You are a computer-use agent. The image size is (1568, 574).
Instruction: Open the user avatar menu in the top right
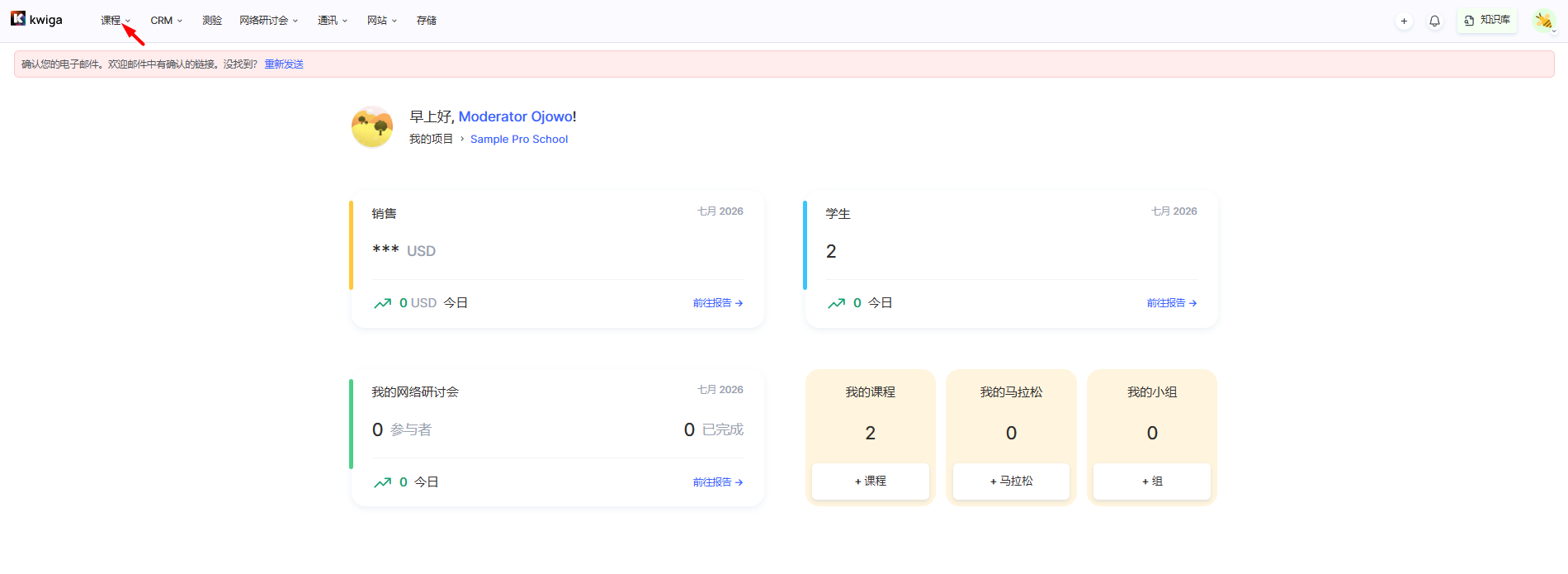point(1543,21)
